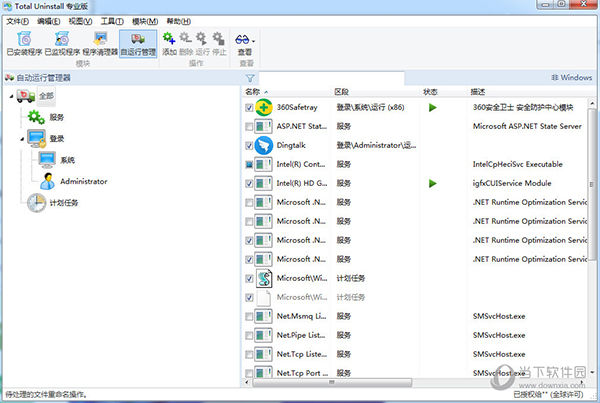This screenshot has width=600, height=403.
Task: Collapse the 全部 tree node
Action: [x=11, y=96]
